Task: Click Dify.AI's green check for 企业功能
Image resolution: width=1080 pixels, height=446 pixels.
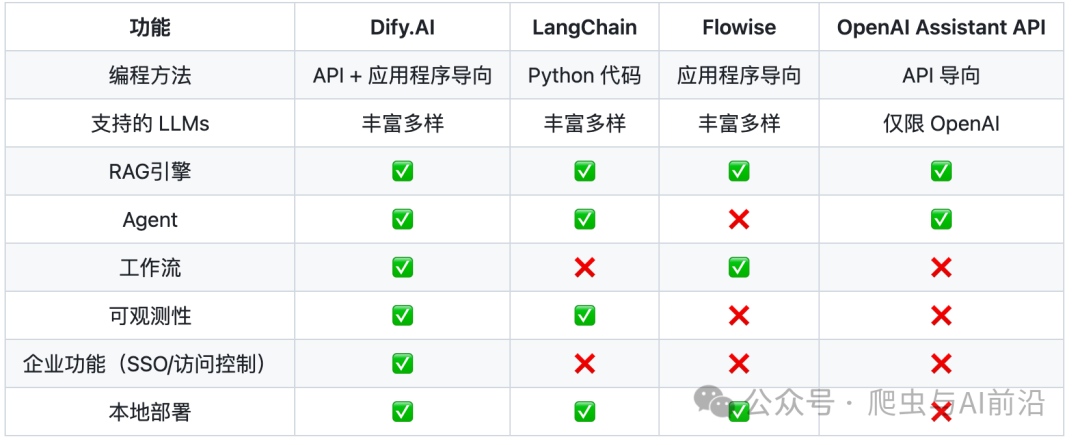Action: (x=402, y=364)
